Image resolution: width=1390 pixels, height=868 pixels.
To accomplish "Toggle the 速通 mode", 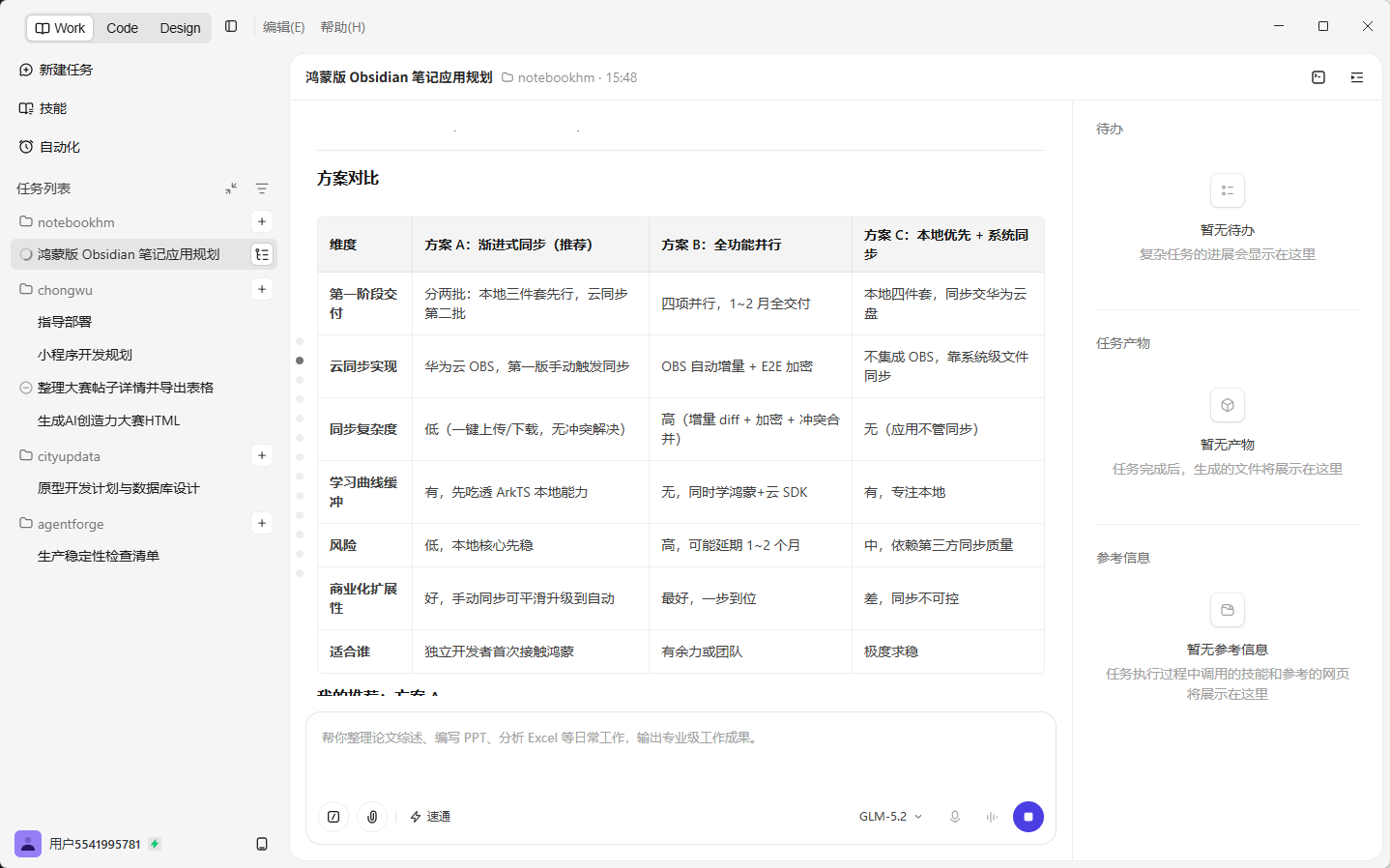I will pos(430,817).
